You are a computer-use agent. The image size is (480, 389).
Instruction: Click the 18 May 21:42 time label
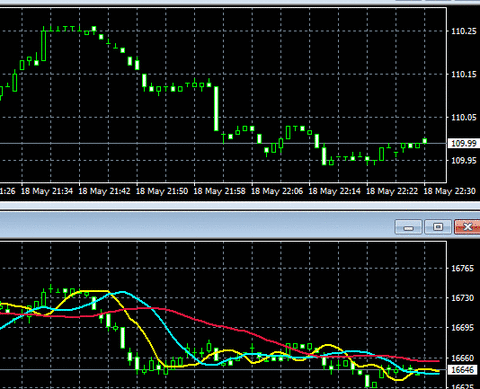tap(104, 191)
